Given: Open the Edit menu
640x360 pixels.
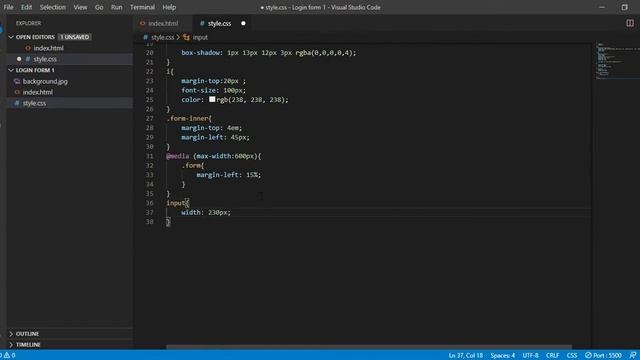Looking at the screenshot, I should (x=26, y=7).
